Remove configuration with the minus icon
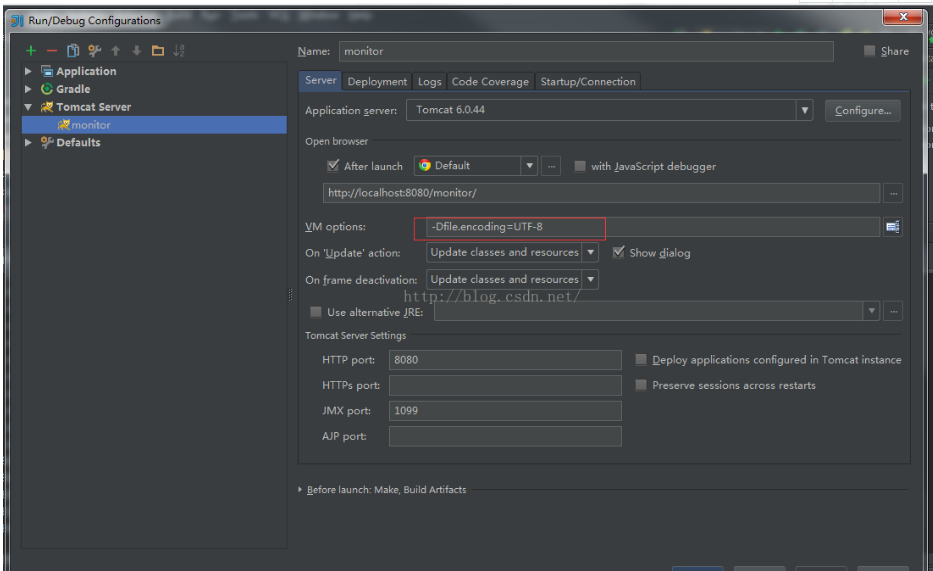Image resolution: width=933 pixels, height=571 pixels. (x=52, y=51)
